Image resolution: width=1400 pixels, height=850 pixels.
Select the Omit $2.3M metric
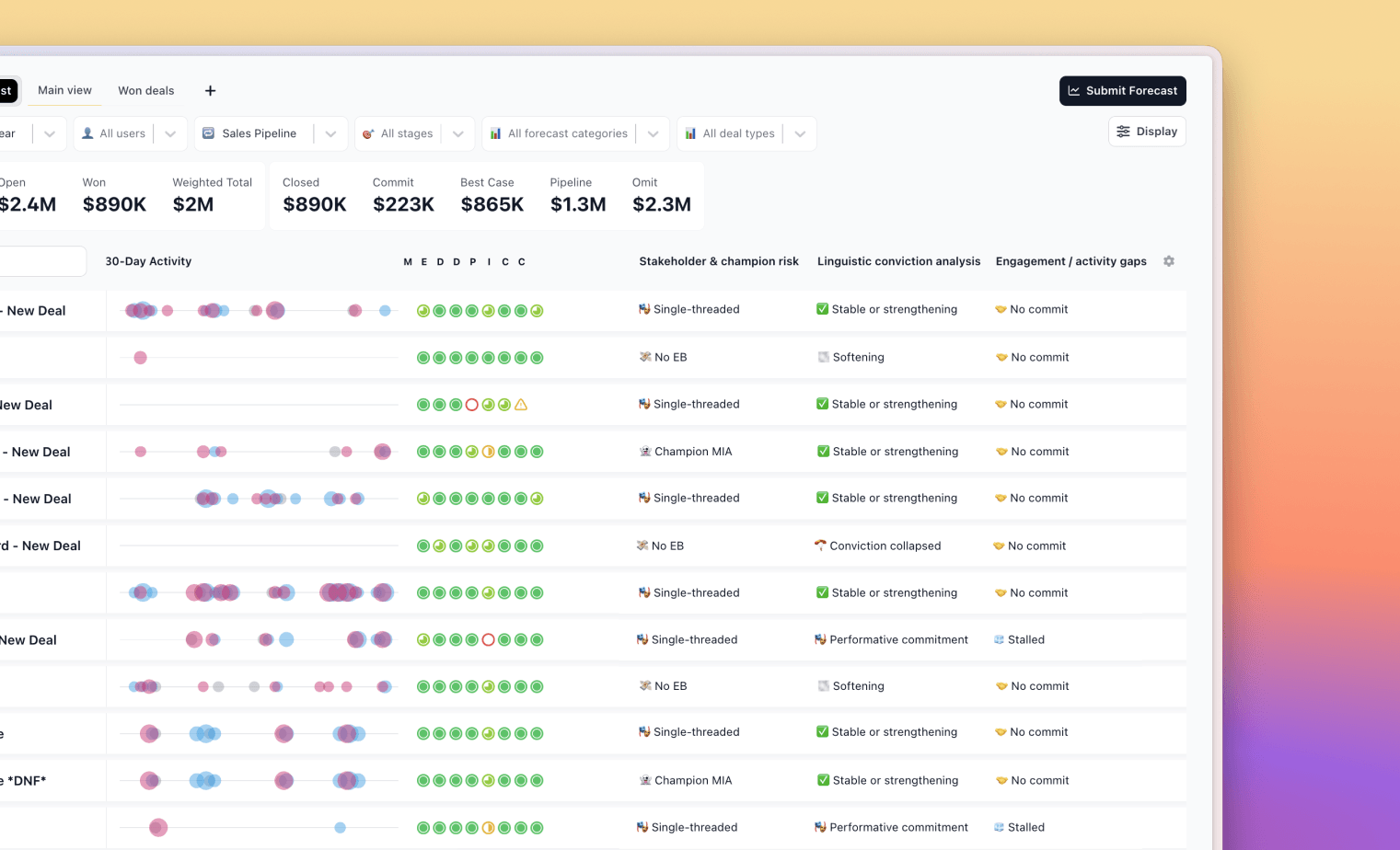pyautogui.click(x=662, y=196)
